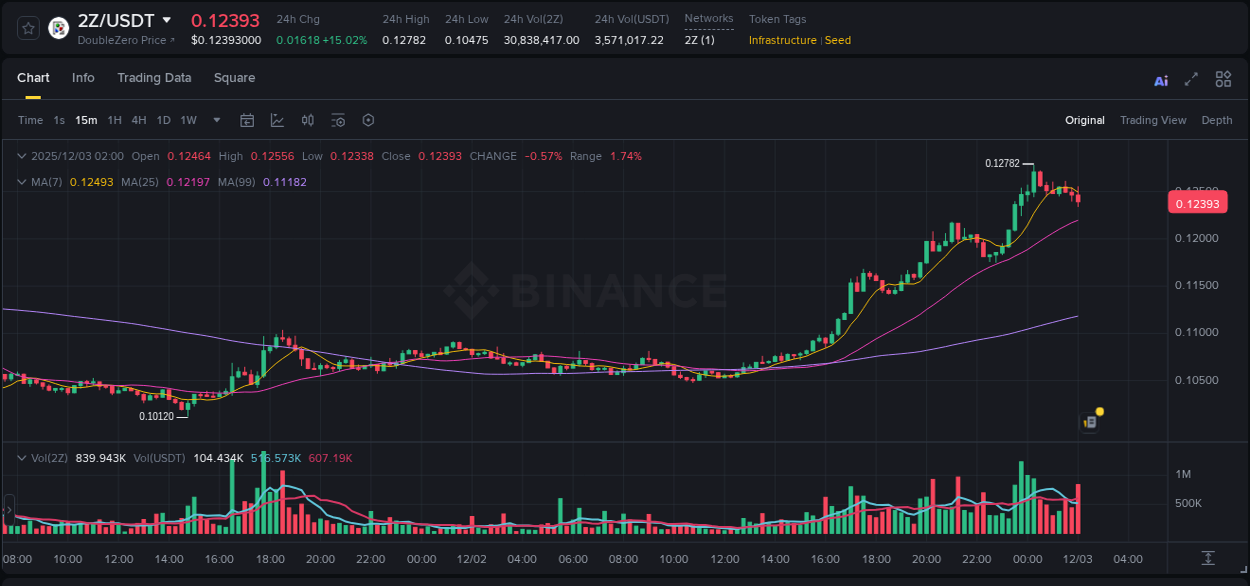Click the news icon with yellow notification dot
1250x586 pixels.
coord(1090,421)
